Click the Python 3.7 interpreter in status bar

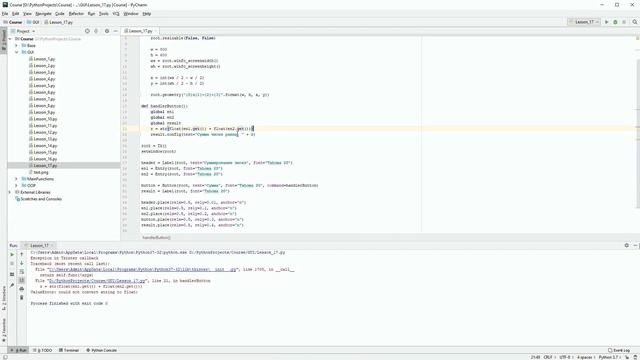(x=609, y=357)
